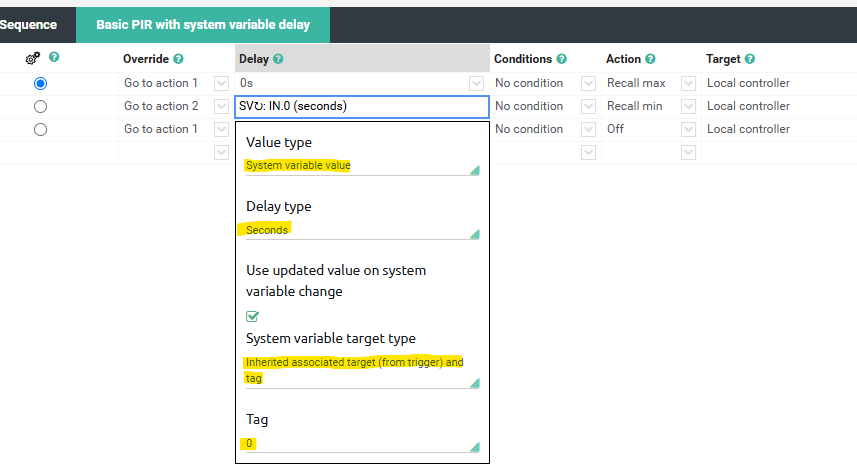Open help icon next to gears icon
The width and height of the screenshot is (857, 475).
pyautogui.click(x=54, y=57)
